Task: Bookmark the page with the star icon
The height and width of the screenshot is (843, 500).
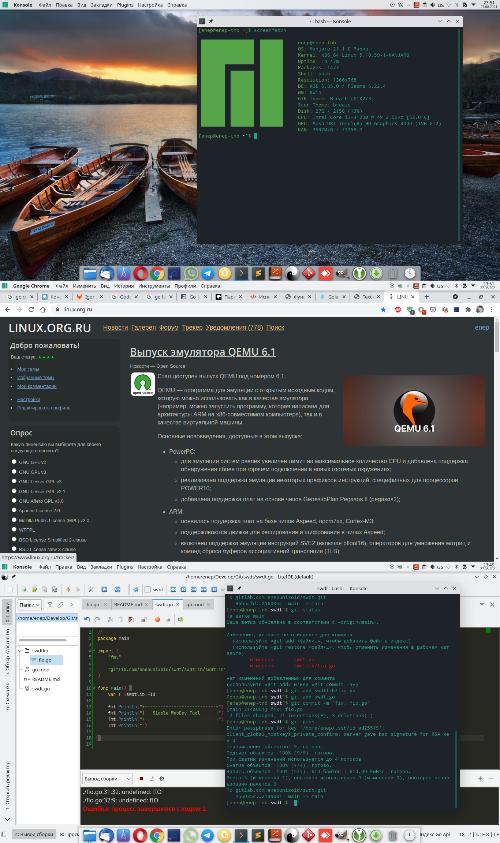Action: point(383,310)
